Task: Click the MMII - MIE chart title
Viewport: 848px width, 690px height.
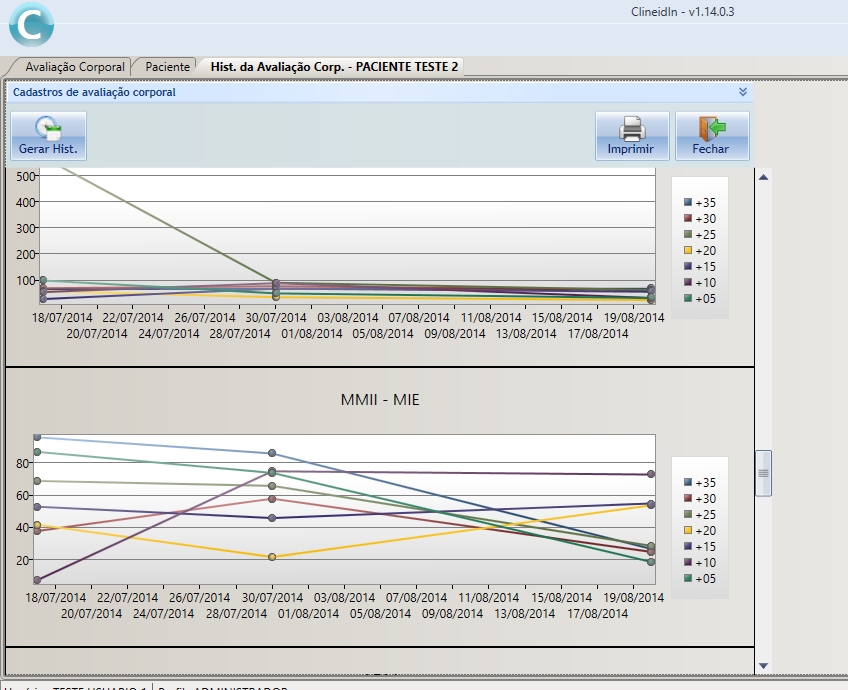Action: click(380, 400)
